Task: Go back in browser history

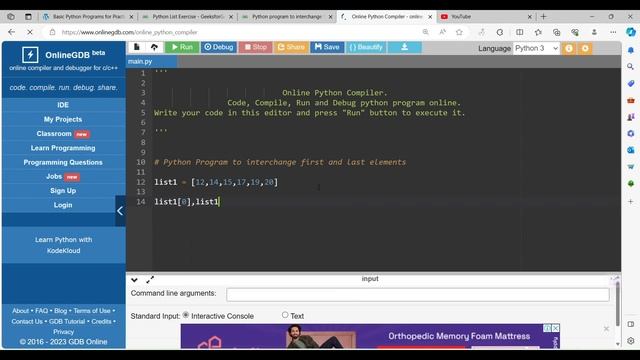Action: coord(11,32)
